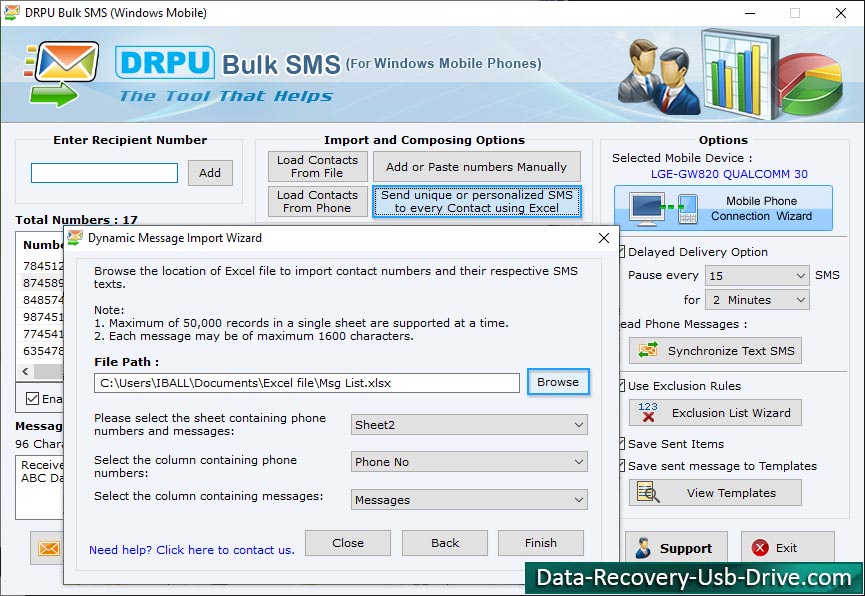Viewport: 865px width, 596px height.
Task: Select Send personalized SMS using Excel
Action: tap(477, 199)
